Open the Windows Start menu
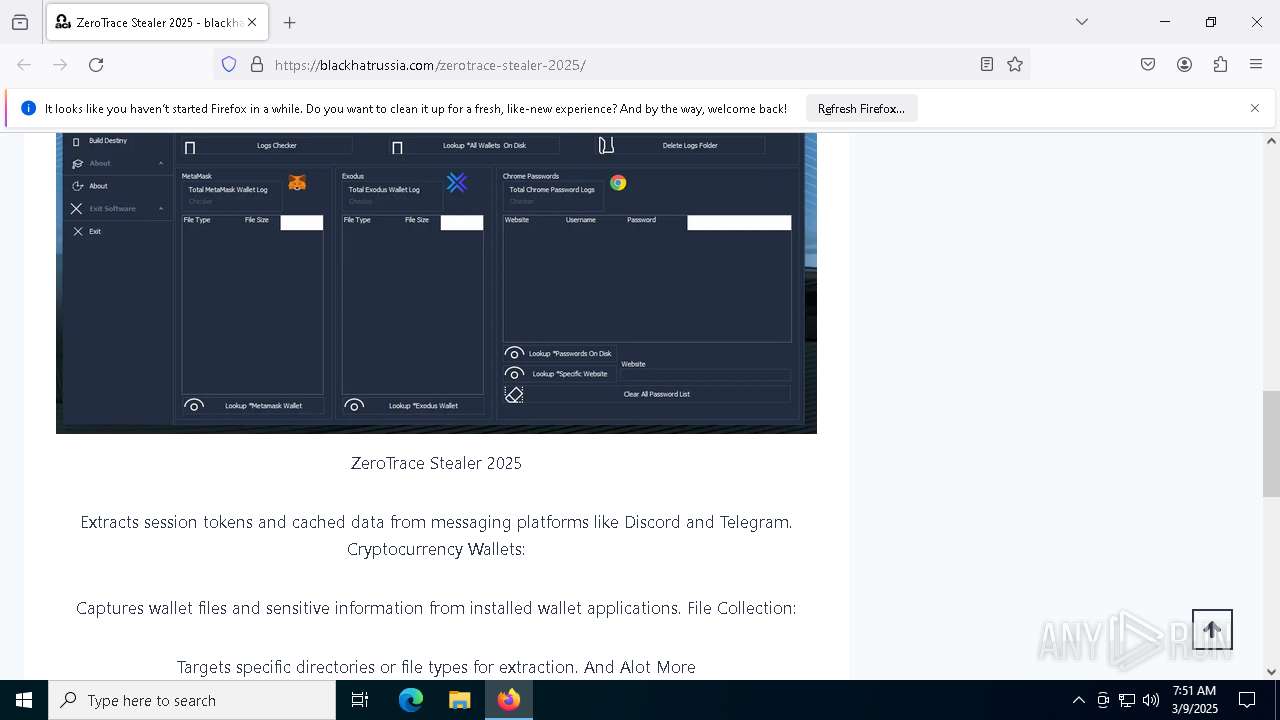Image resolution: width=1280 pixels, height=720 pixels. click(x=24, y=700)
